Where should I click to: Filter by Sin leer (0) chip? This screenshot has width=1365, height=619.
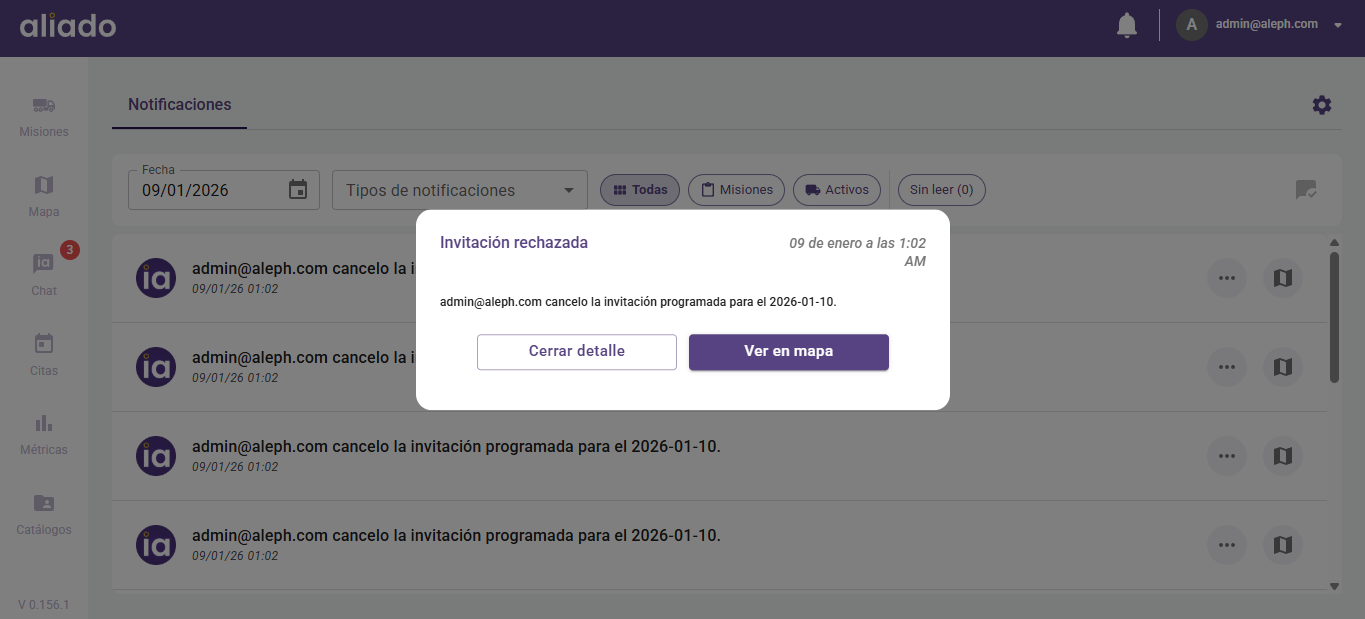tap(941, 190)
